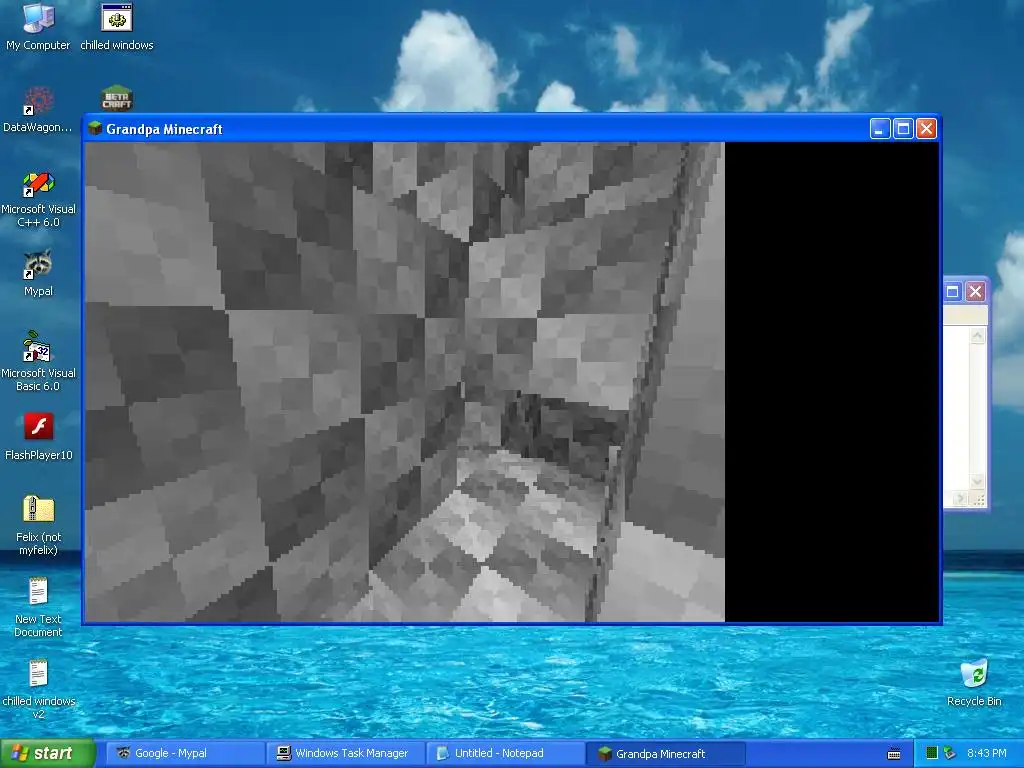Click the BetaCraft desktop icon
The height and width of the screenshot is (768, 1024).
117,98
